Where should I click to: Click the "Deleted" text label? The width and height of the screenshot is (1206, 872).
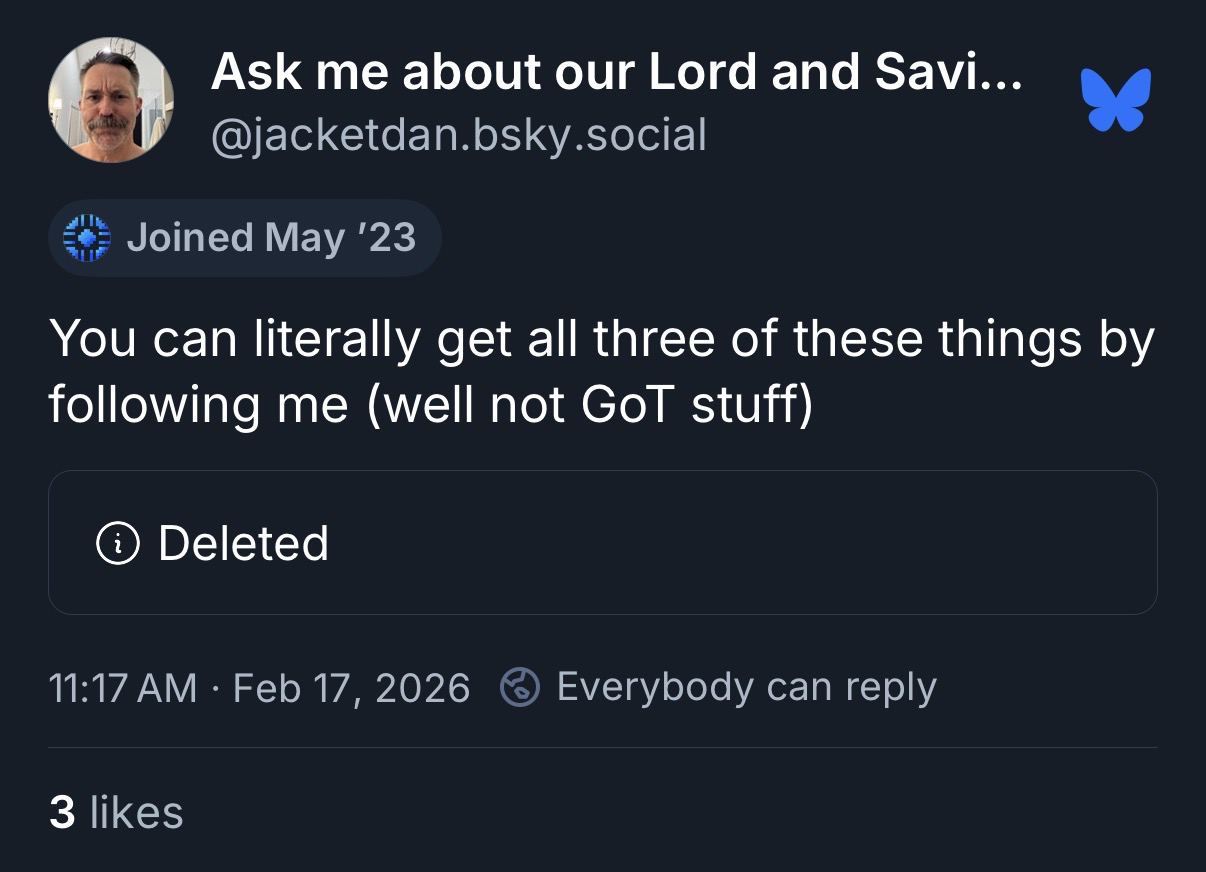[x=243, y=543]
